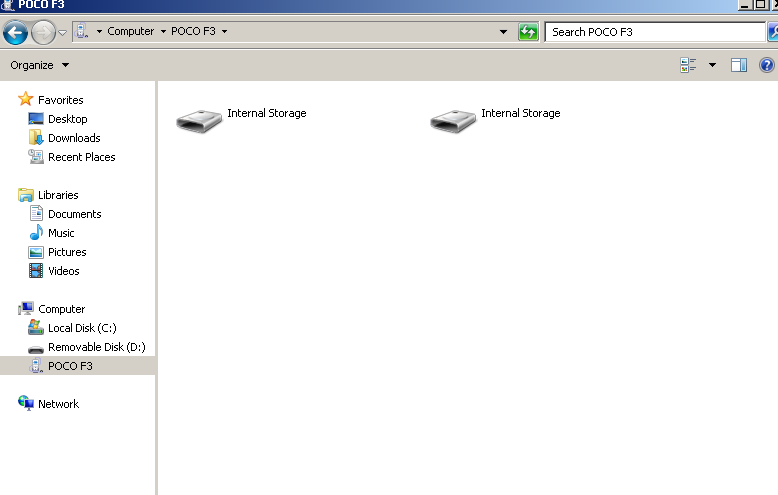Click the POCO F3 device icon in sidebar
This screenshot has height=495, width=778.
tap(36, 366)
